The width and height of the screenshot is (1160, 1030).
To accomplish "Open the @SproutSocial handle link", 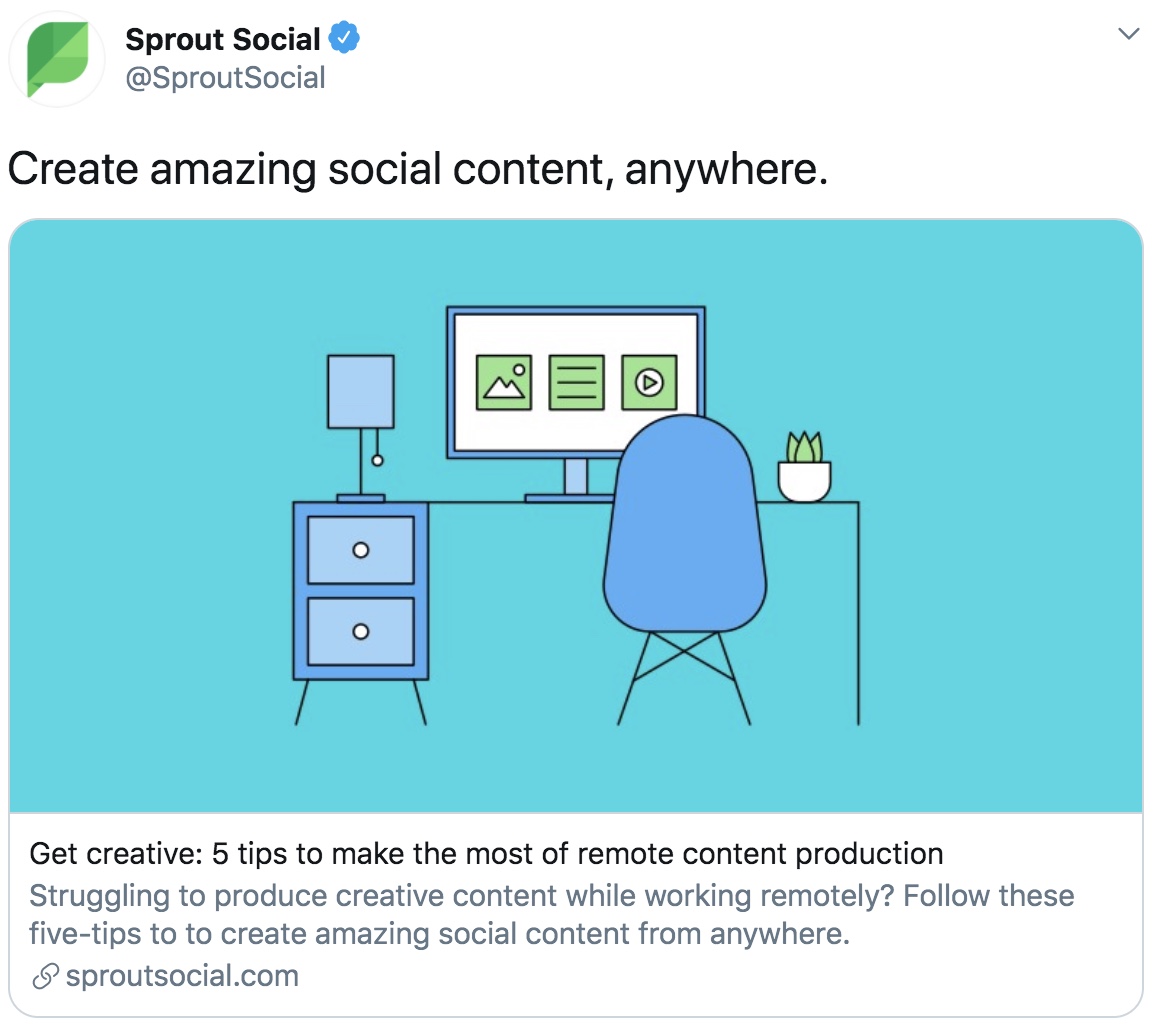I will point(225,78).
